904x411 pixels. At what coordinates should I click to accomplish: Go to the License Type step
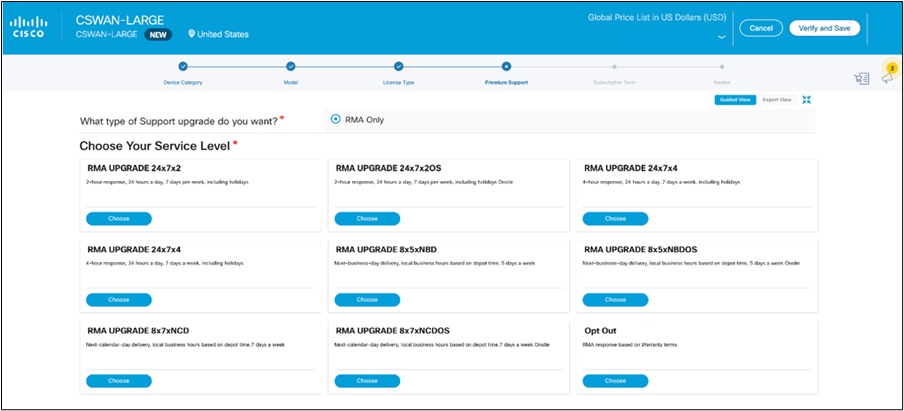[x=398, y=66]
